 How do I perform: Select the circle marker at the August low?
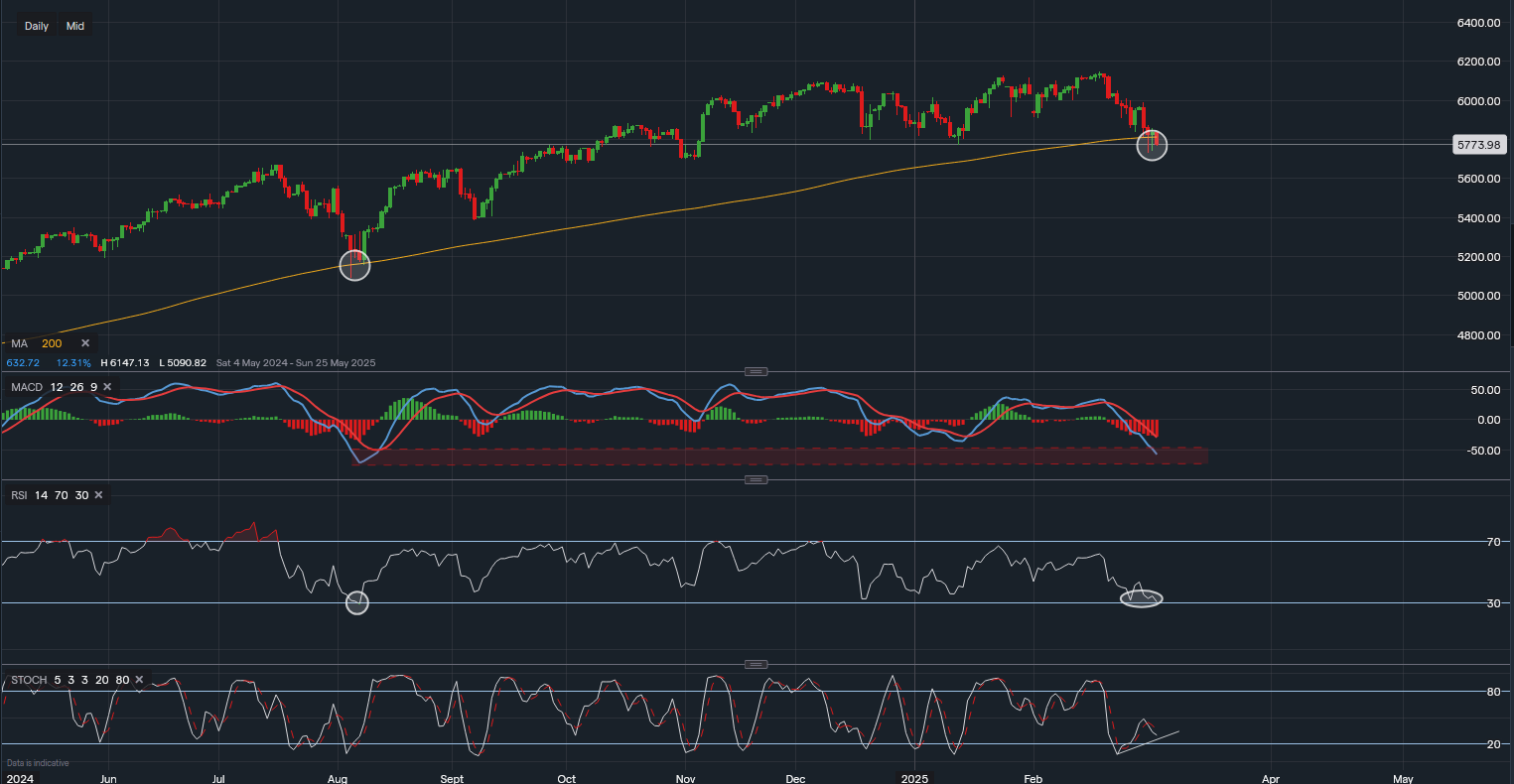tap(354, 265)
